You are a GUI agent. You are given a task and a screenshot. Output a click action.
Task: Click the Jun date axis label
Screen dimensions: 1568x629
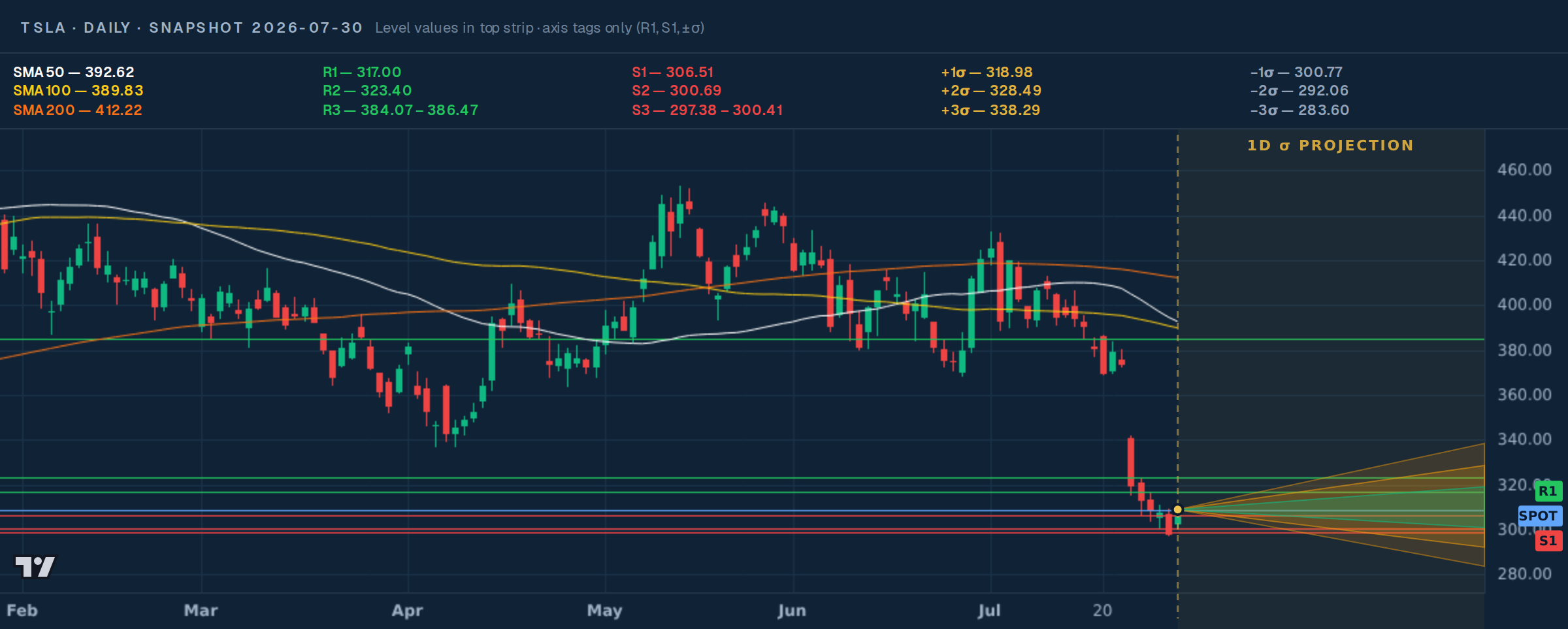click(792, 611)
